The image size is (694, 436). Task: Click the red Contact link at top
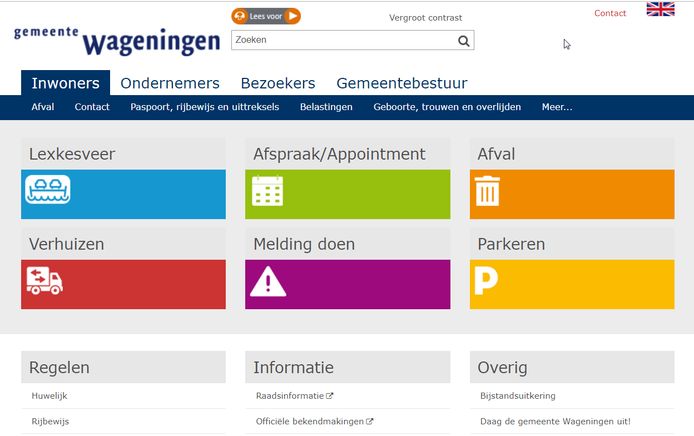click(x=610, y=13)
